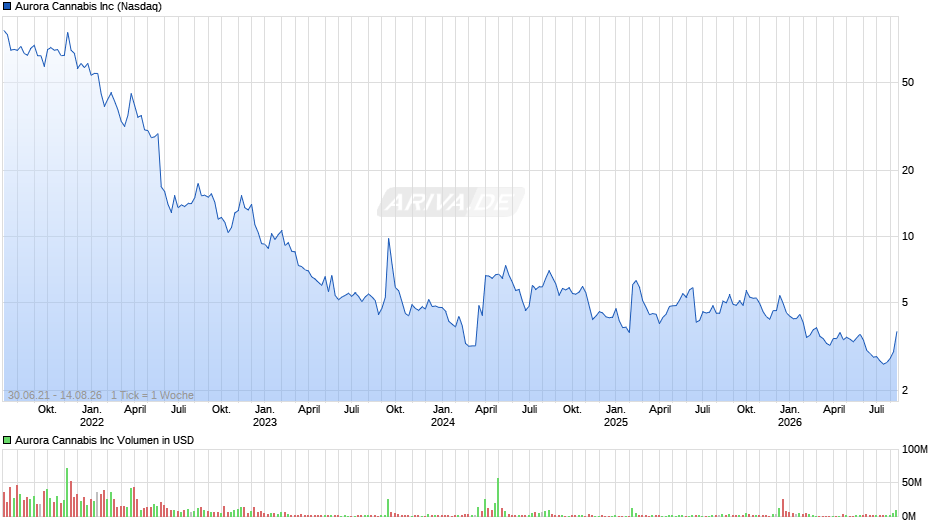Viewport: 940px width, 526px height.
Task: Select the 'Aurora Cannabis Inc Volumen in USD' title
Action: [x=104, y=440]
